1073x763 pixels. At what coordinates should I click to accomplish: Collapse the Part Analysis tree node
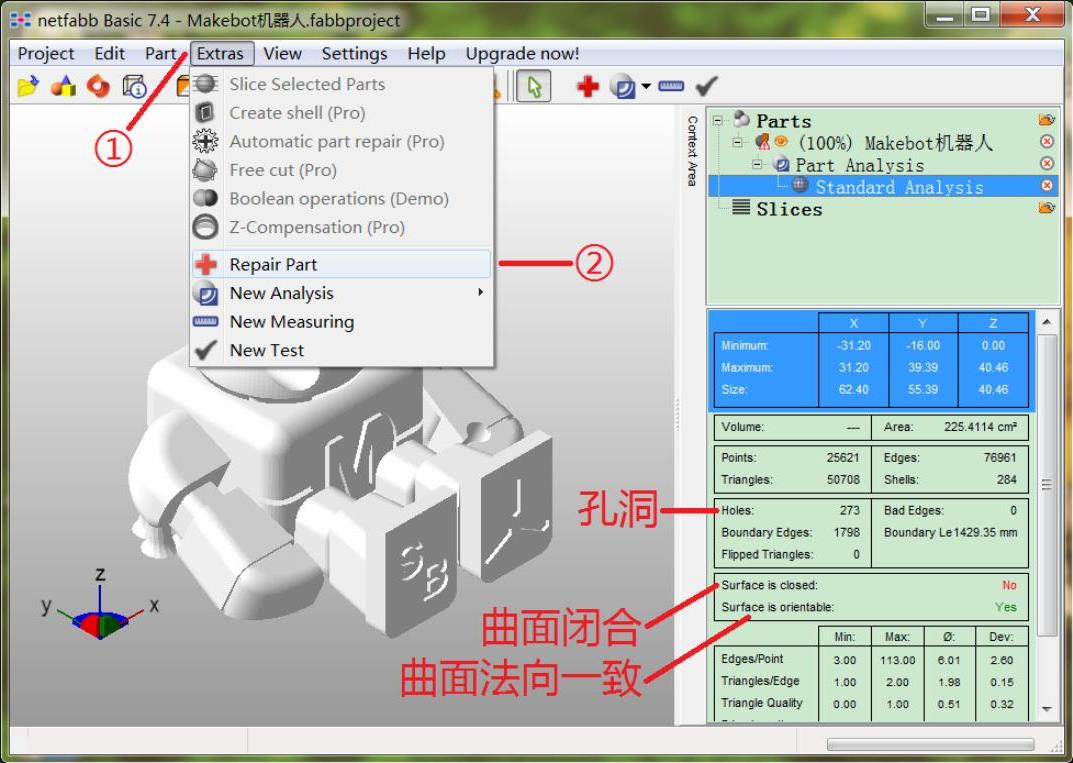coord(757,164)
